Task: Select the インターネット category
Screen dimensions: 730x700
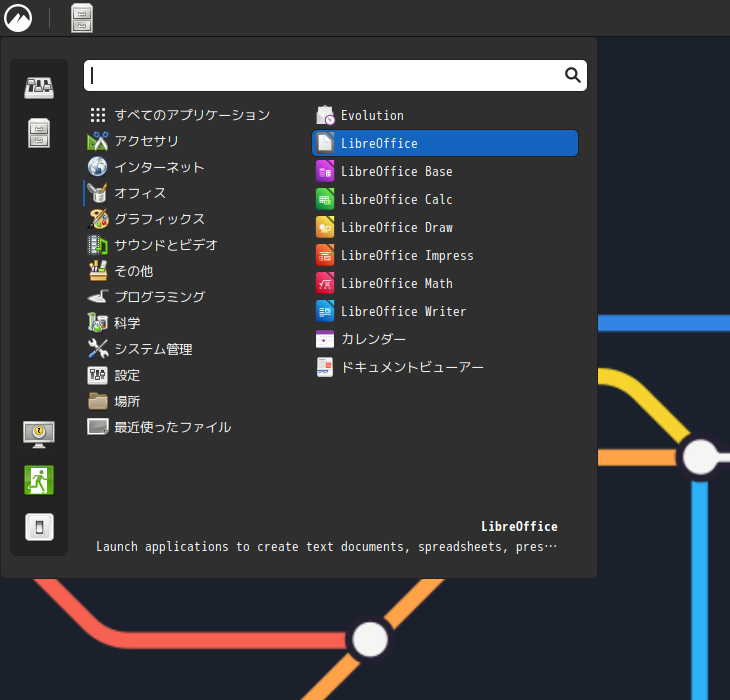Action: (146, 167)
